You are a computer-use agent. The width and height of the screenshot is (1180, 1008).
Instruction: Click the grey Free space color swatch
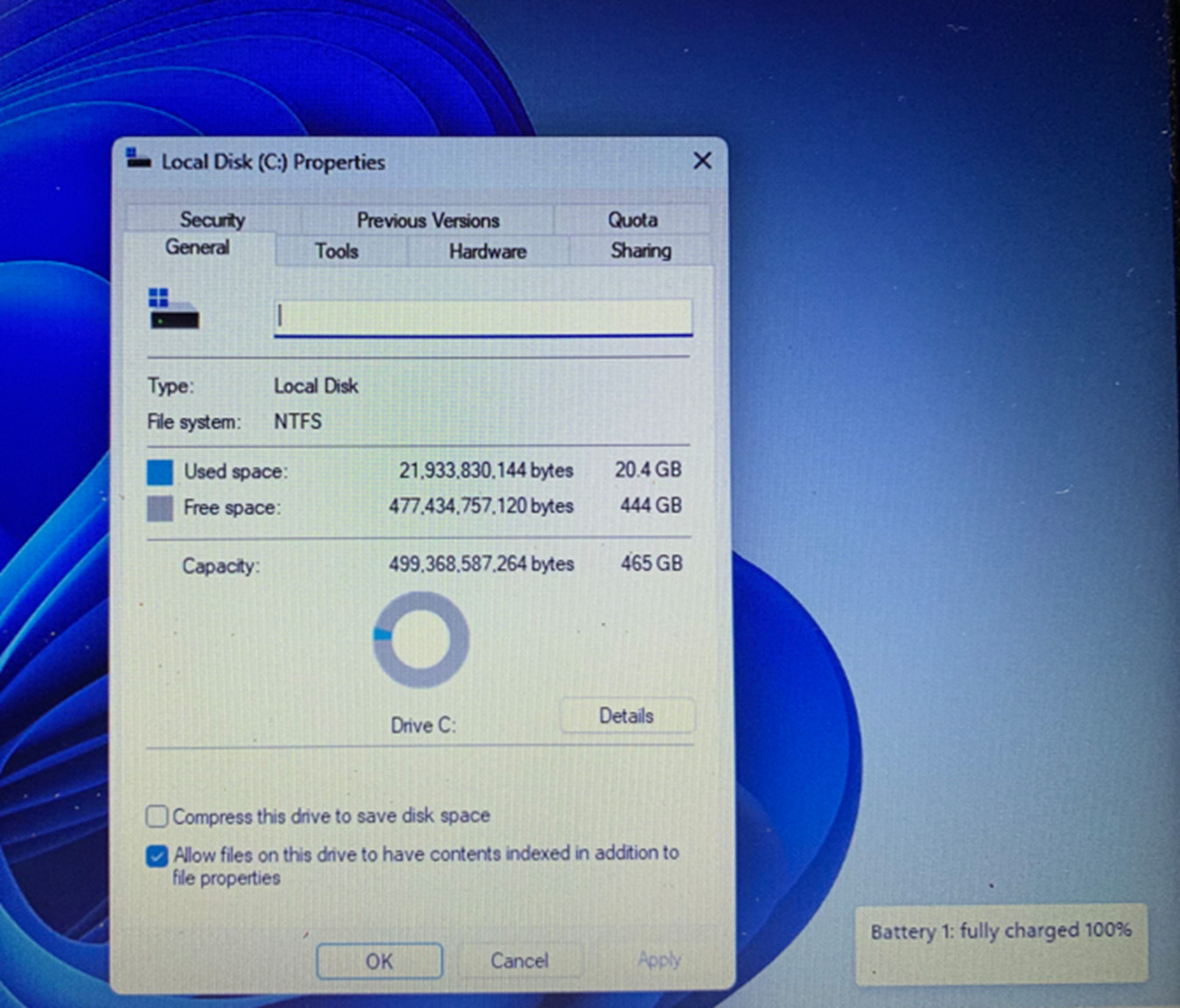[x=160, y=508]
